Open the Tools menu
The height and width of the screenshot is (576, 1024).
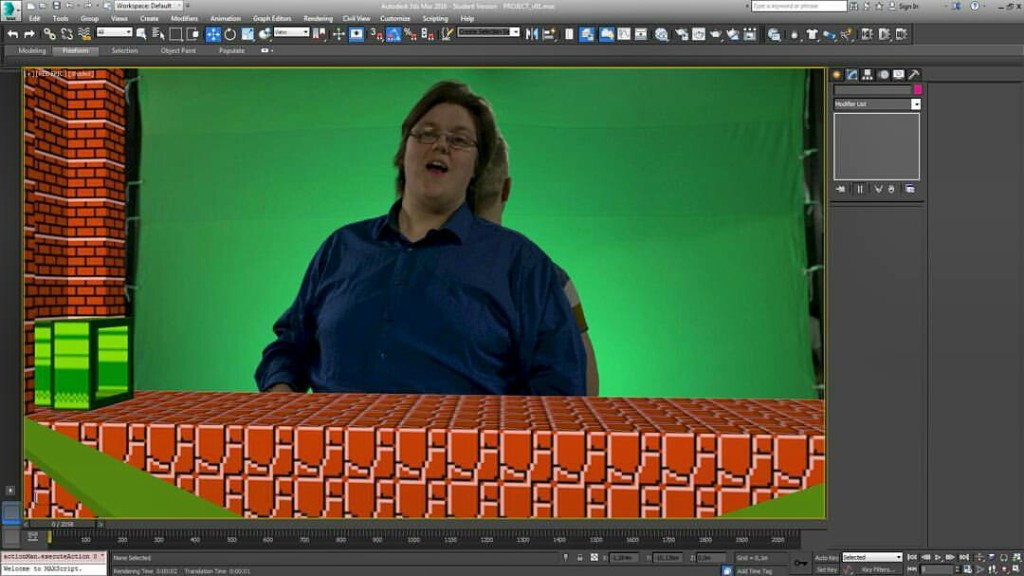point(60,18)
